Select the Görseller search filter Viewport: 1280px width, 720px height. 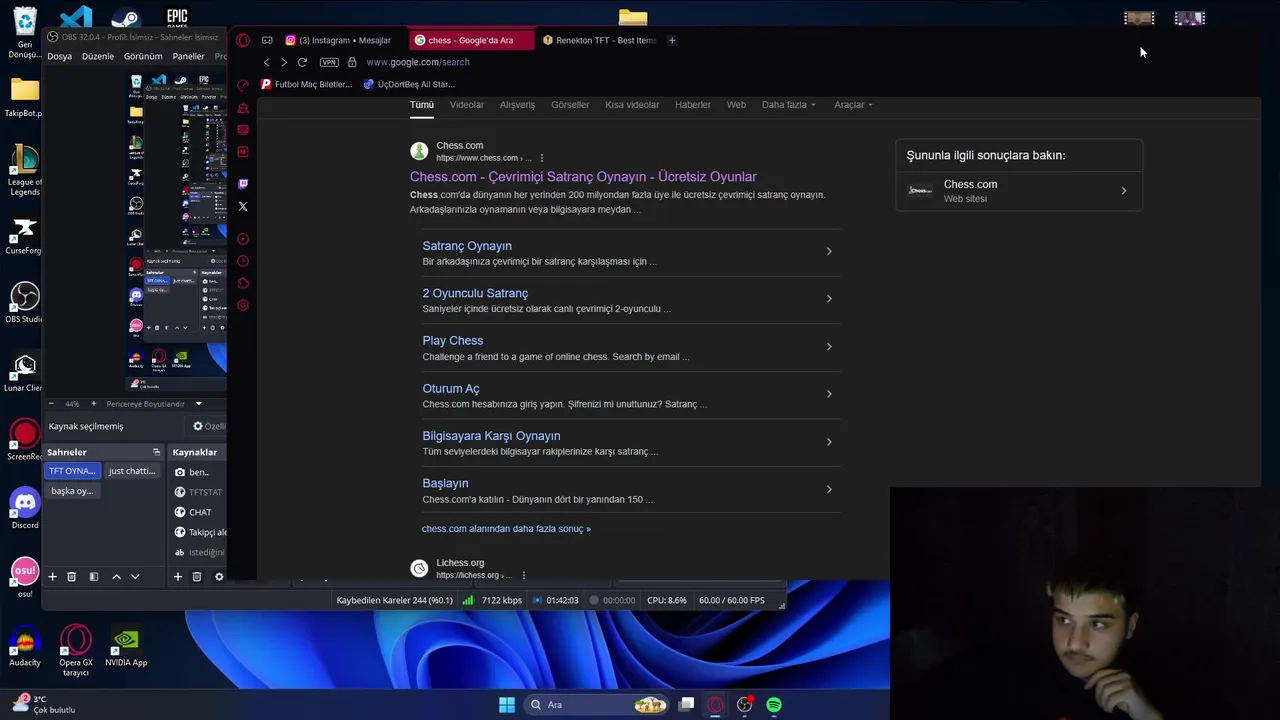(x=570, y=104)
